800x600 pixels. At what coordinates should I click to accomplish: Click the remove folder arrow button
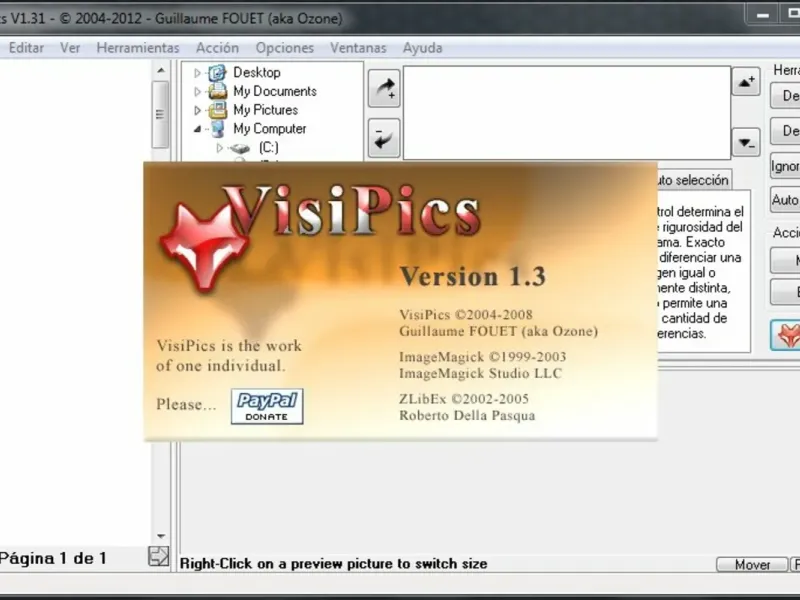[384, 138]
